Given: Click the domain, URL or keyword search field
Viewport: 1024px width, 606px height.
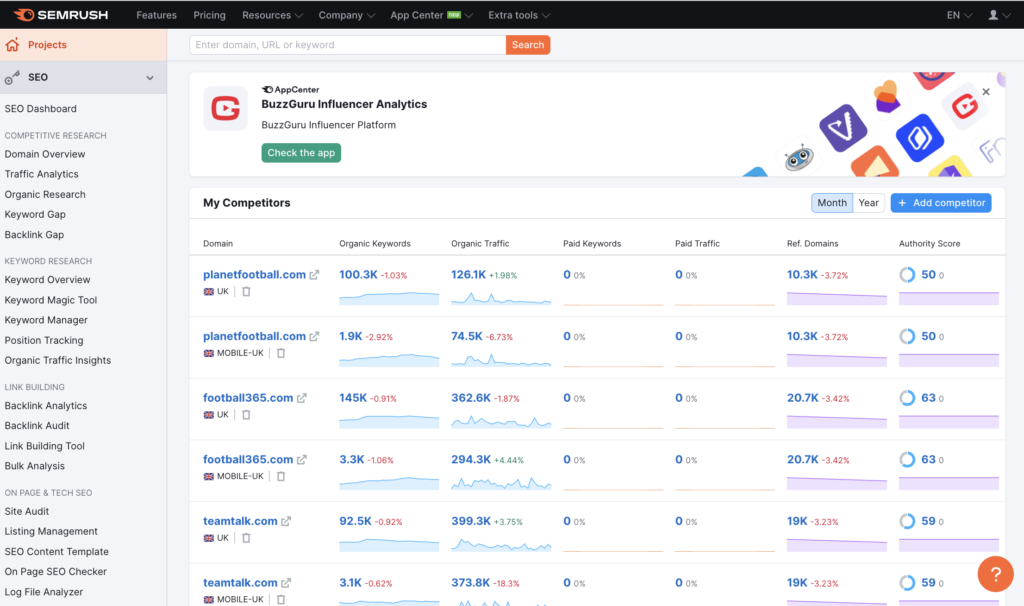Looking at the screenshot, I should click(x=347, y=44).
